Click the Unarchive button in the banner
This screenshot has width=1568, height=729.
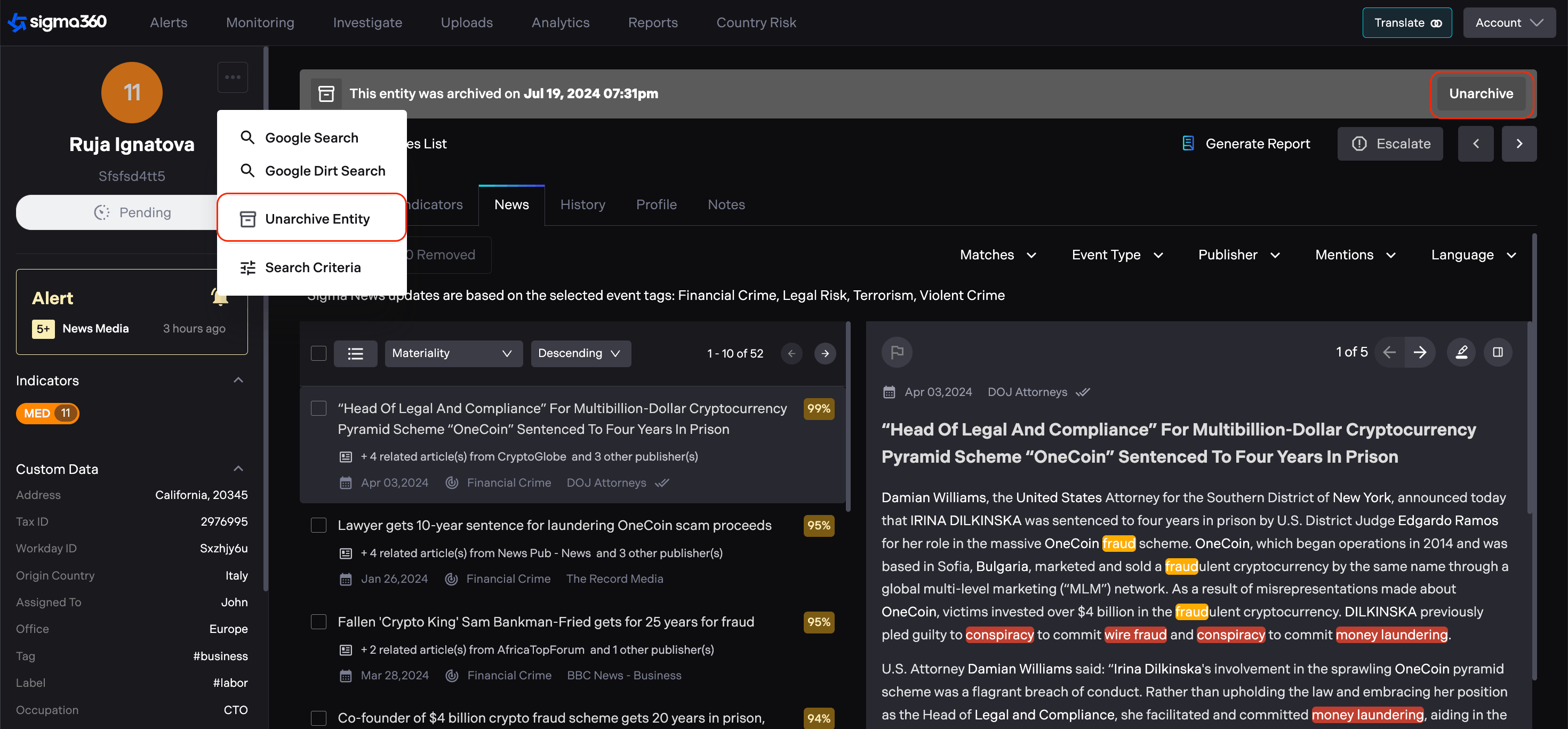1481,94
